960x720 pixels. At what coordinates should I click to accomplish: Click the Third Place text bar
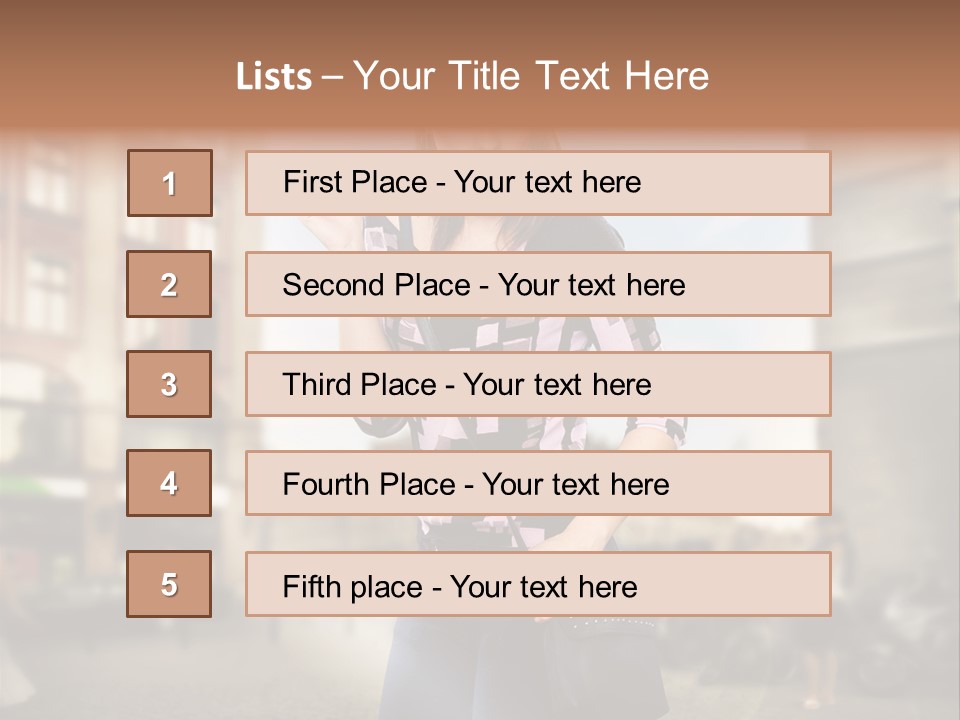click(x=538, y=384)
